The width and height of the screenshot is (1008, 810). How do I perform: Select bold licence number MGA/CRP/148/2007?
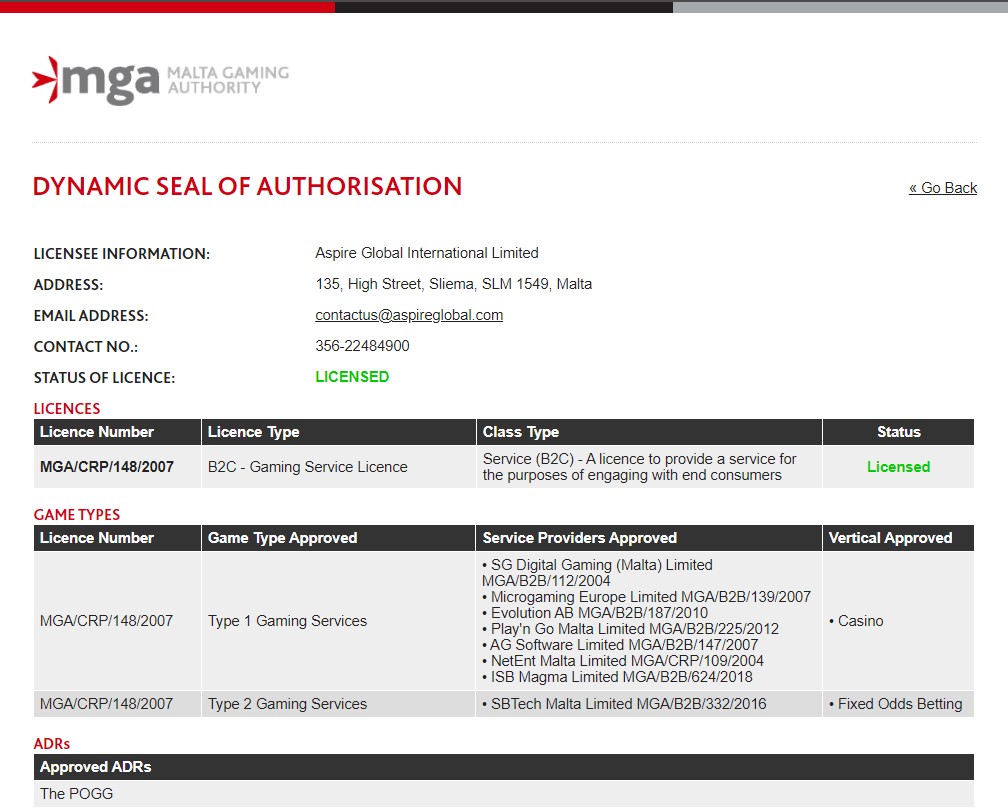[107, 467]
